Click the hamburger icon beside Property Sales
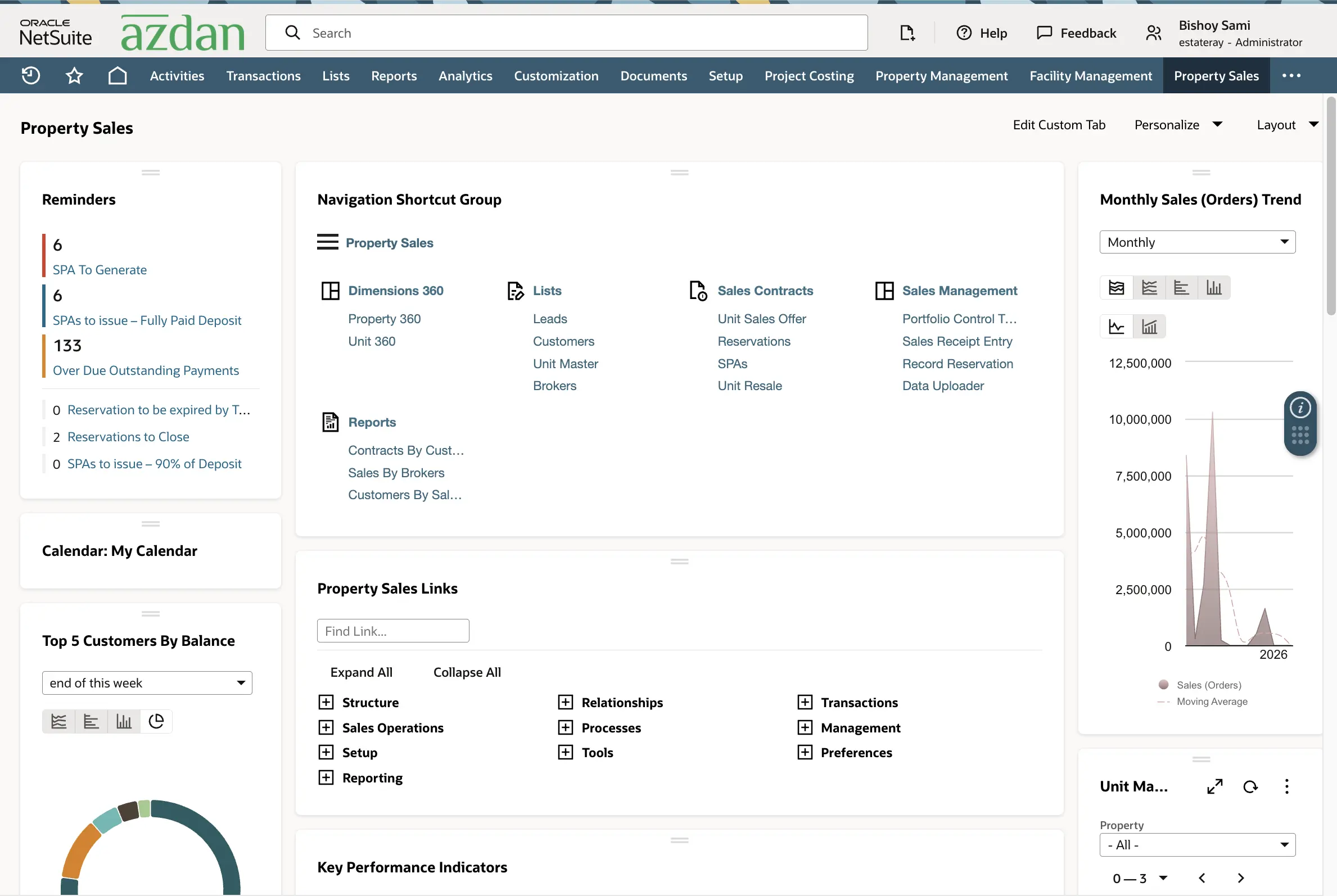The image size is (1337, 896). [328, 242]
